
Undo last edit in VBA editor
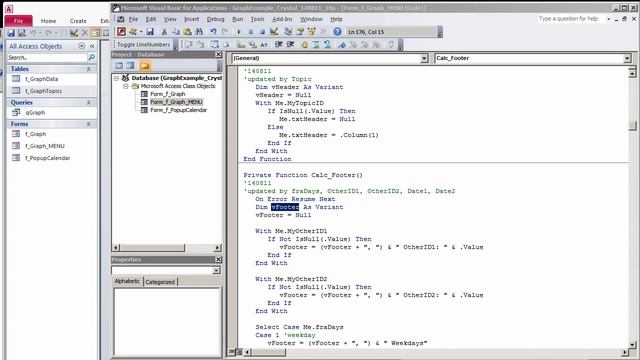tap(213, 31)
